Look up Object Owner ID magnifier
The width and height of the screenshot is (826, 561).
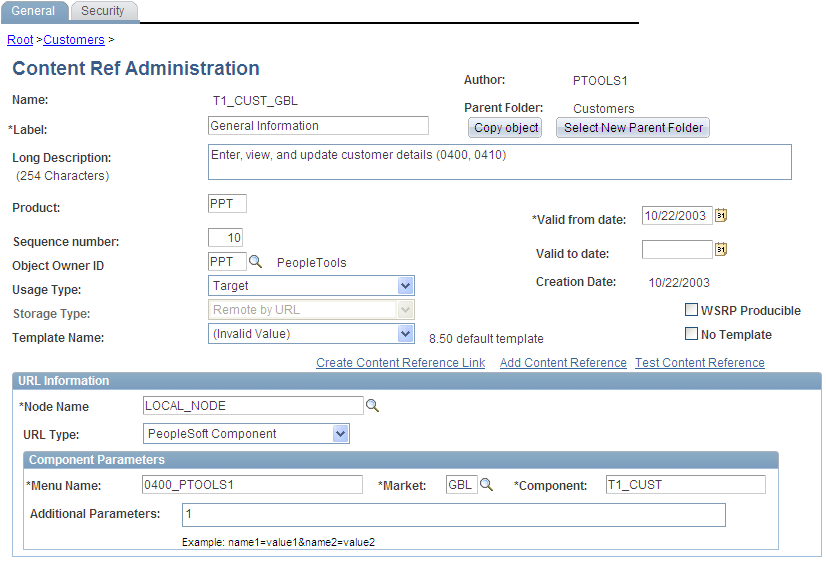(x=255, y=262)
